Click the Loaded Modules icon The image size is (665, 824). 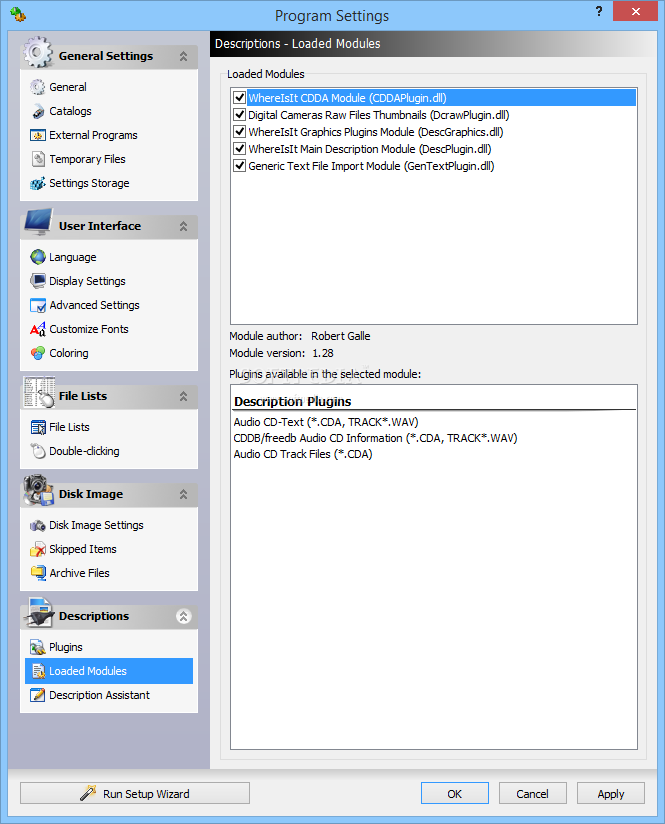tap(37, 671)
